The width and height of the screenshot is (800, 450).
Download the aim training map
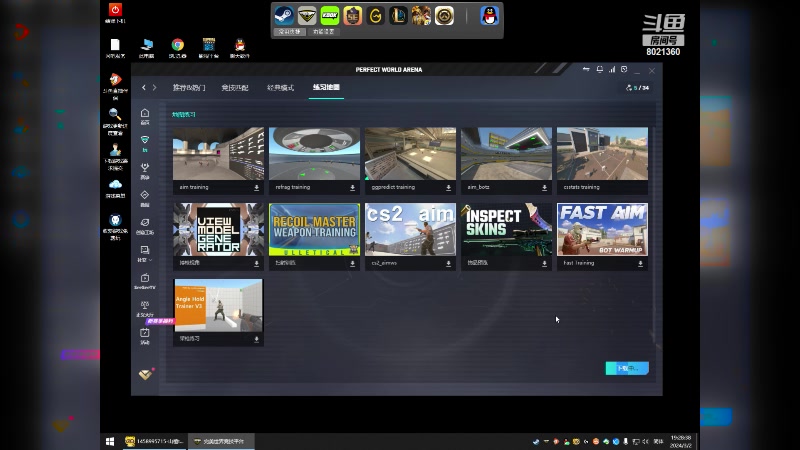coord(257,188)
